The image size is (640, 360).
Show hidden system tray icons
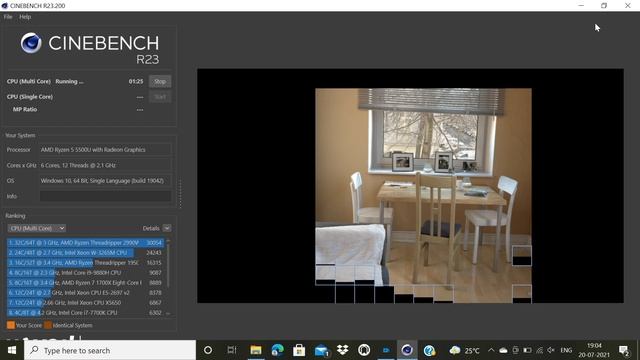(491, 350)
